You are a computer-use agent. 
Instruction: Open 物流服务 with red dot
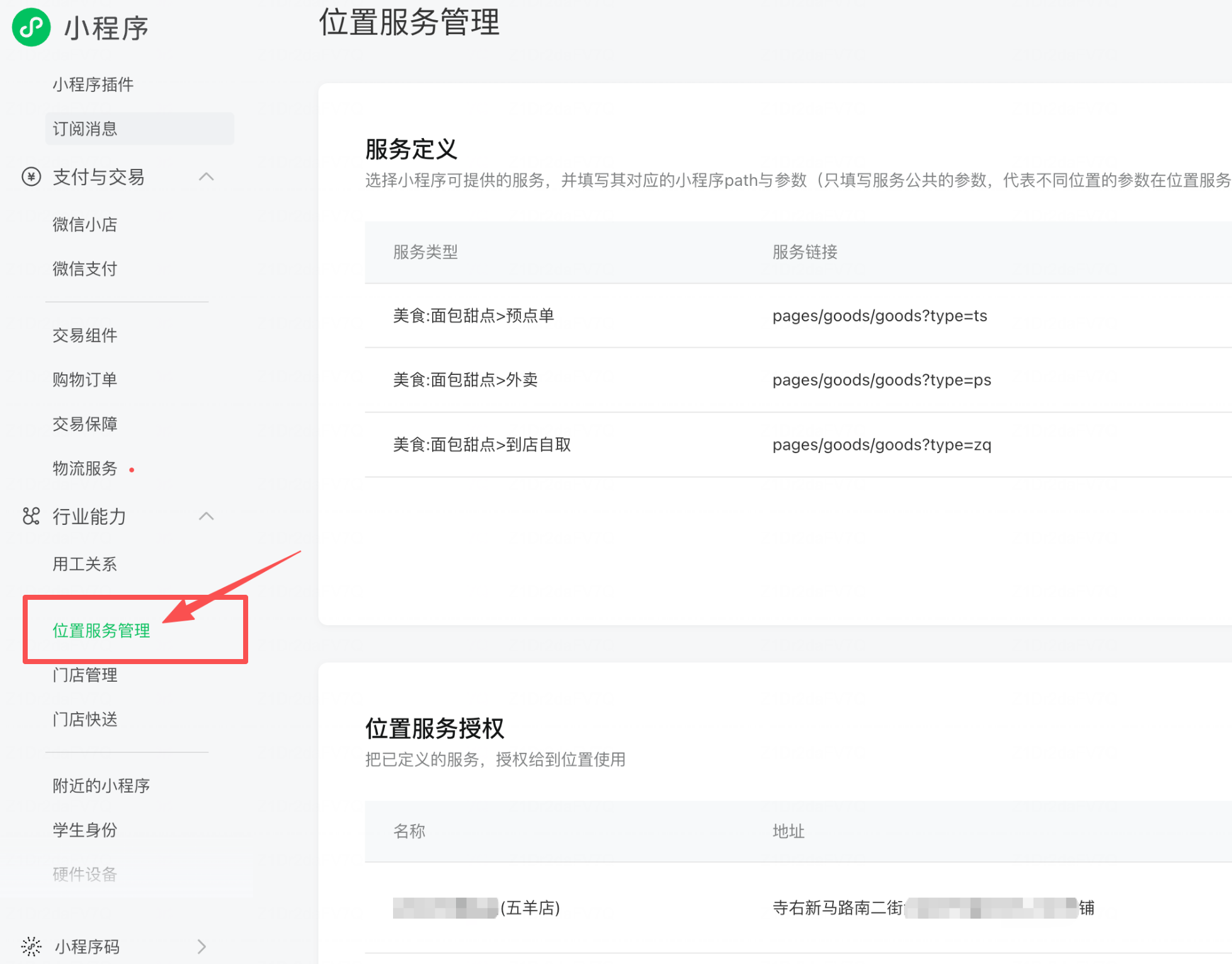tap(85, 468)
